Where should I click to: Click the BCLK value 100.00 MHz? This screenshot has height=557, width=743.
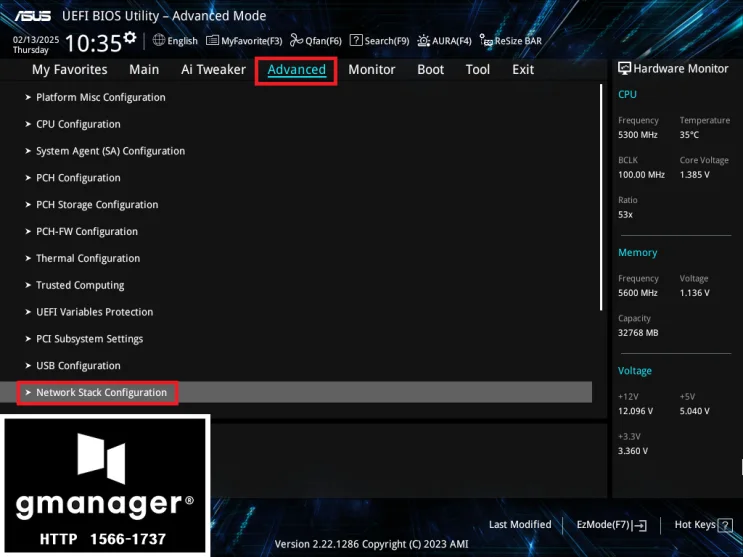[x=641, y=175]
